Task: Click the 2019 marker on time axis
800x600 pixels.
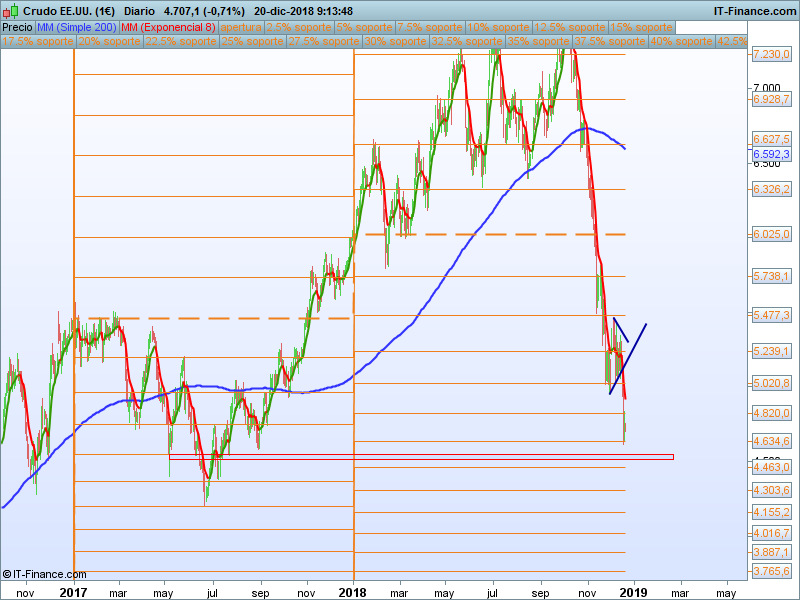Action: (x=634, y=593)
